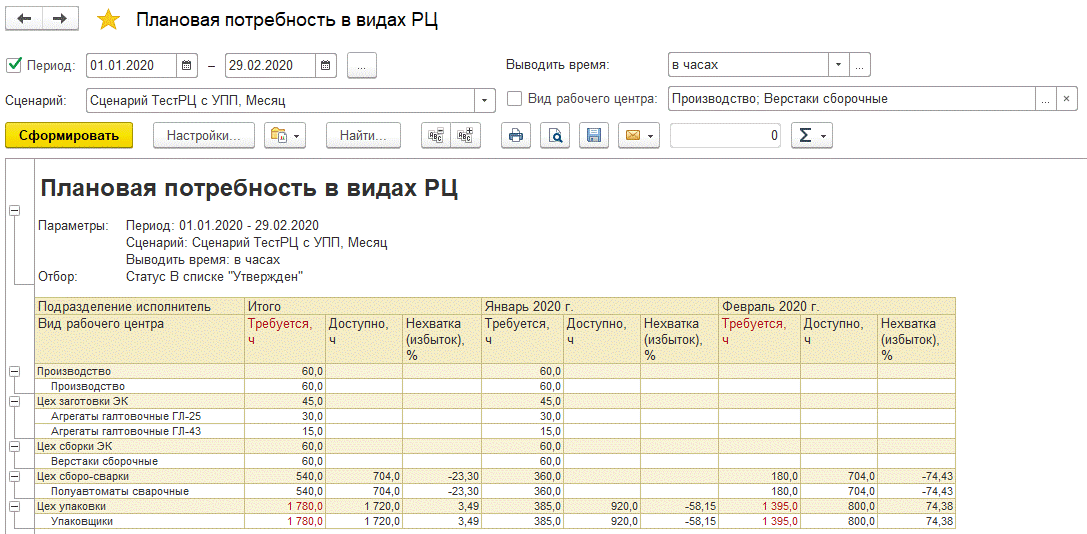Add report to favorites with the star
This screenshot has height=534, width=1087.
[x=108, y=20]
